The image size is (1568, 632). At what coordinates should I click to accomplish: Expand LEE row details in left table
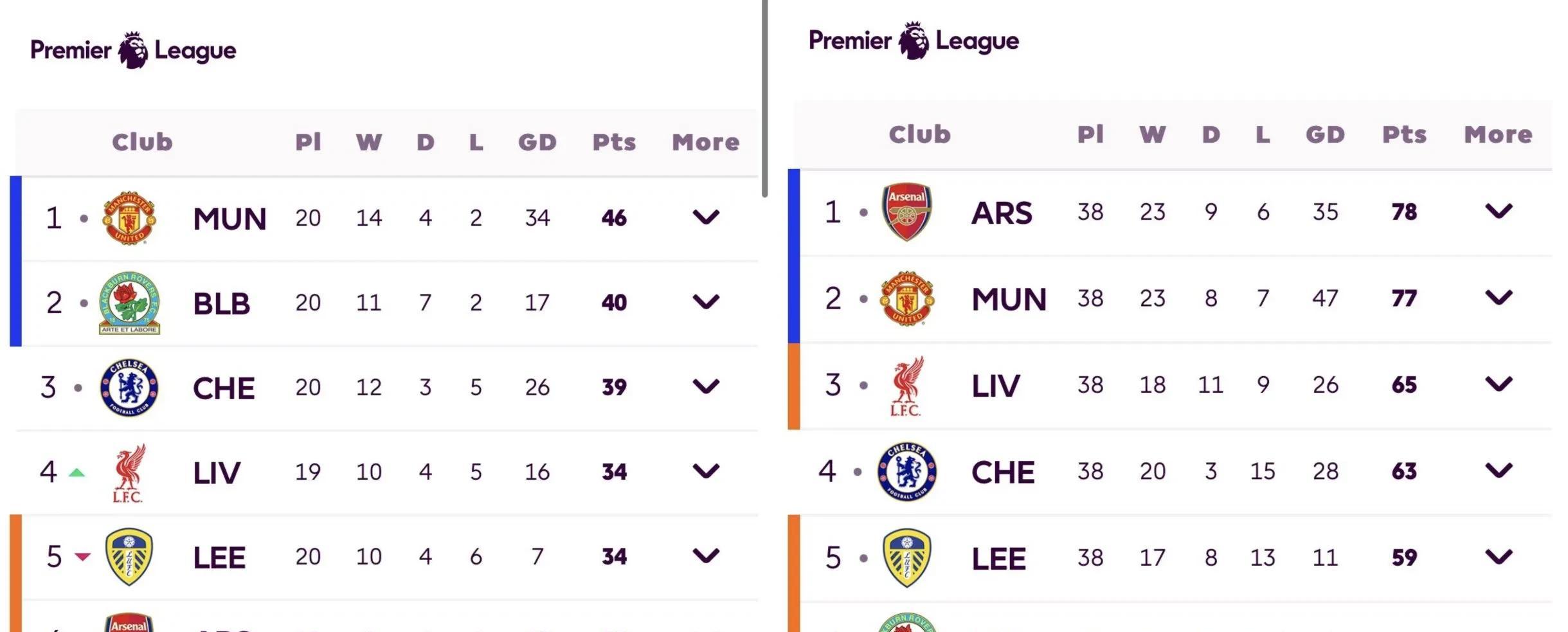coord(705,556)
